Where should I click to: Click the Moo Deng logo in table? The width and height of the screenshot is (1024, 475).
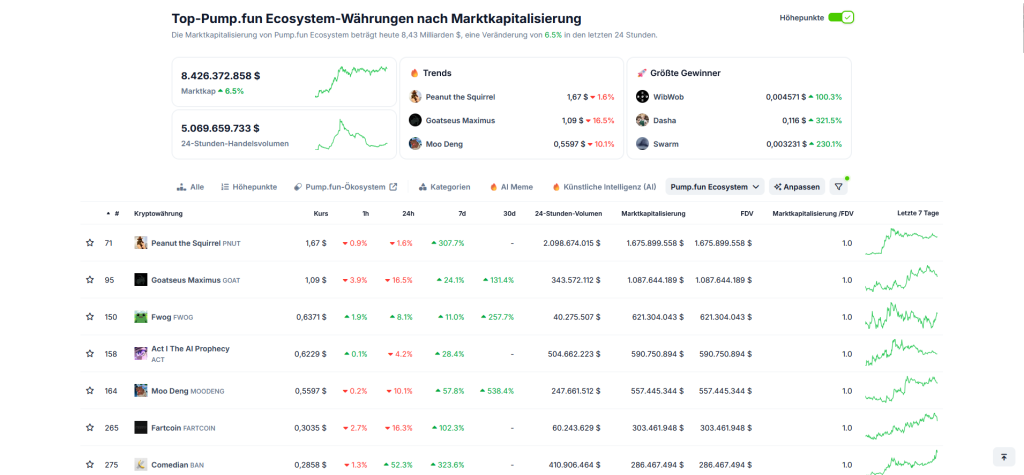[140, 390]
